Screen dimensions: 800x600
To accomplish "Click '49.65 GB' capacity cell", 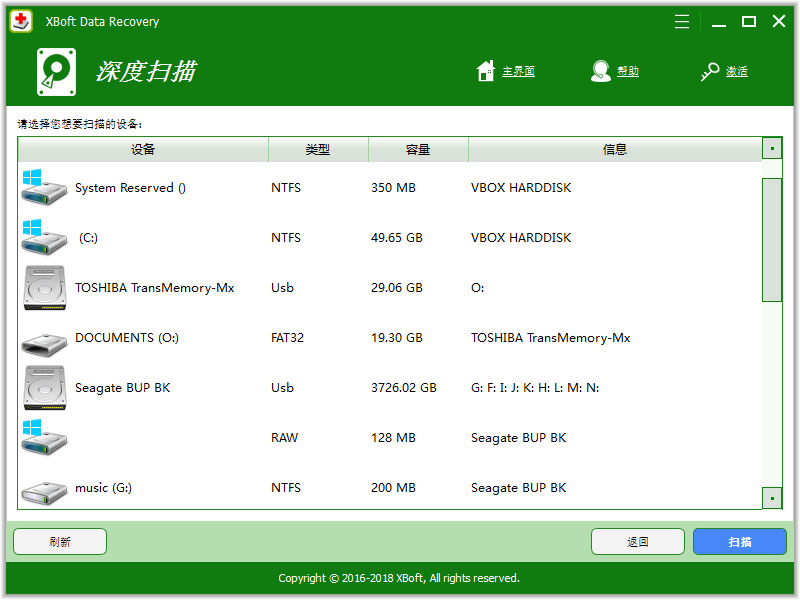I will (397, 238).
